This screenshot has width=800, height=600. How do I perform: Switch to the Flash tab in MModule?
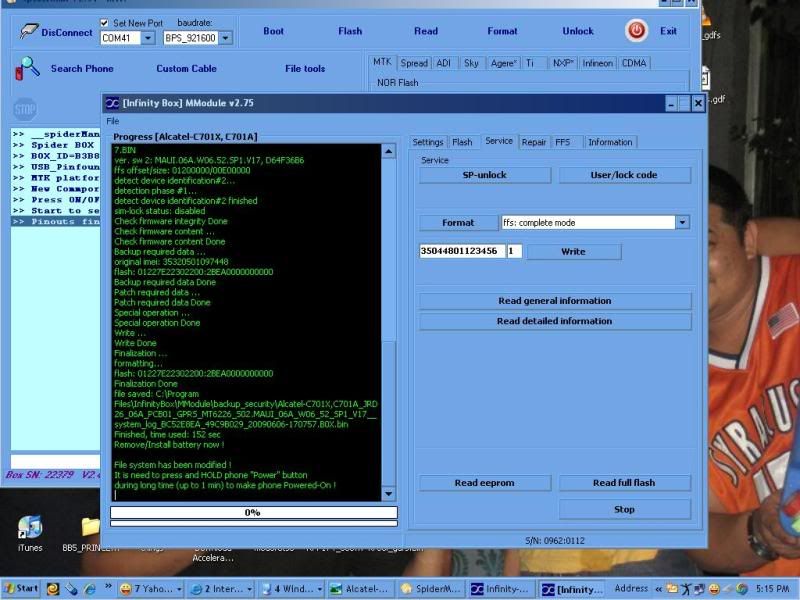462,142
